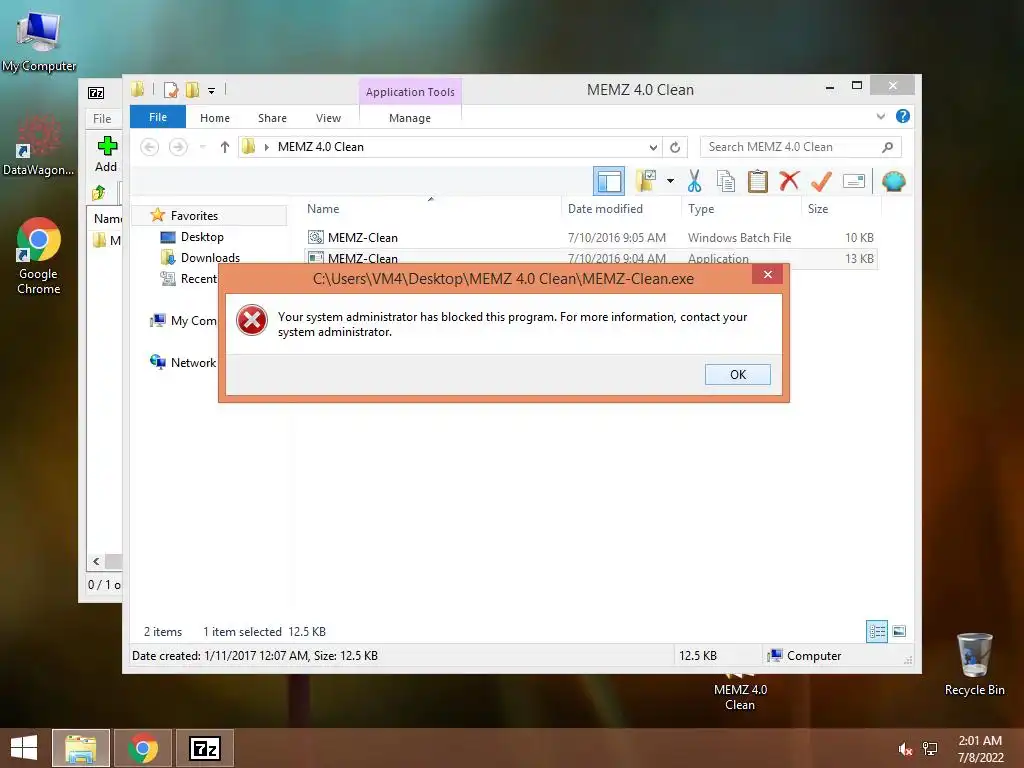Select My Computer in navigation pane
The height and width of the screenshot is (768, 1024).
(193, 321)
